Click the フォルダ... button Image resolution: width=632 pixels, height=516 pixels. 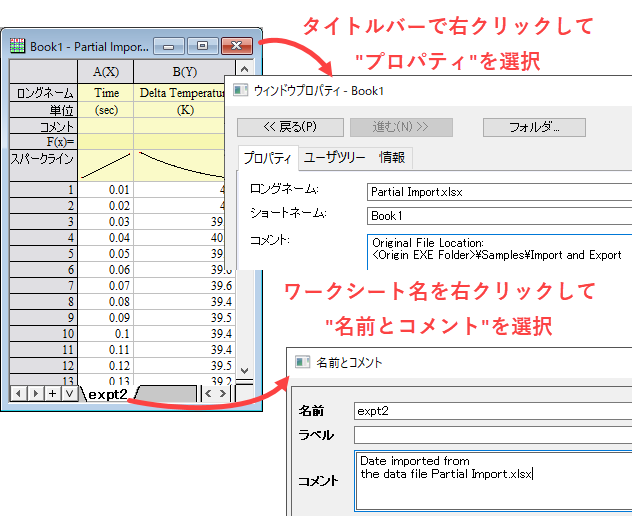click(x=534, y=127)
